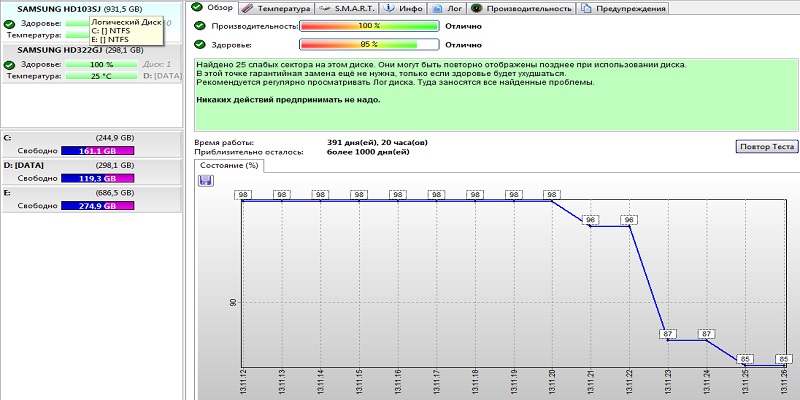Select the C: partition header

tap(91, 138)
